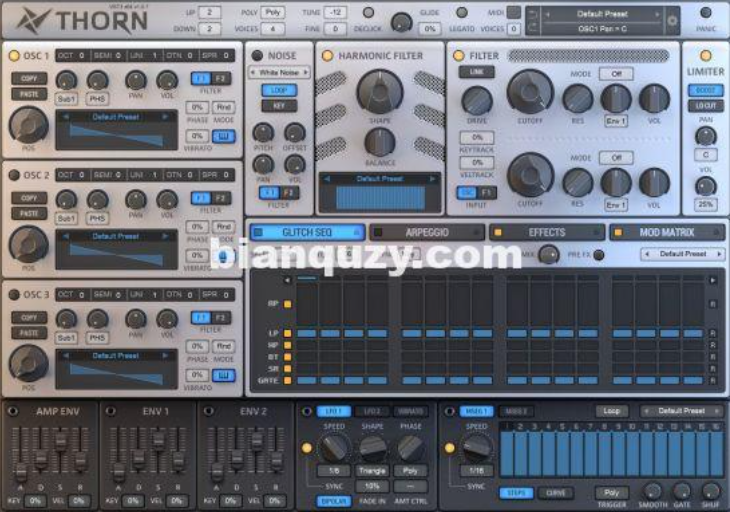Open the Poly mode dropdown

[x=273, y=13]
